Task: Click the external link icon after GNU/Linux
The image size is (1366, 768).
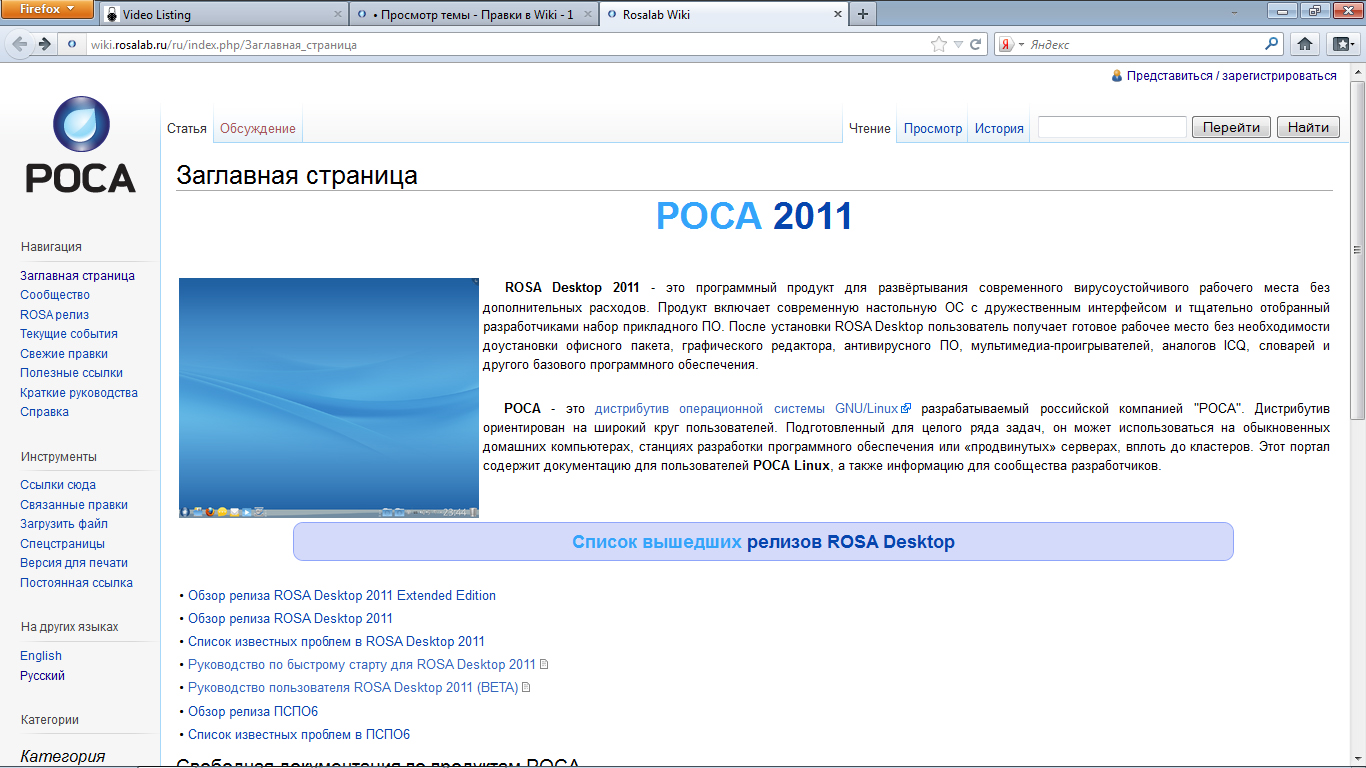Action: coord(906,408)
